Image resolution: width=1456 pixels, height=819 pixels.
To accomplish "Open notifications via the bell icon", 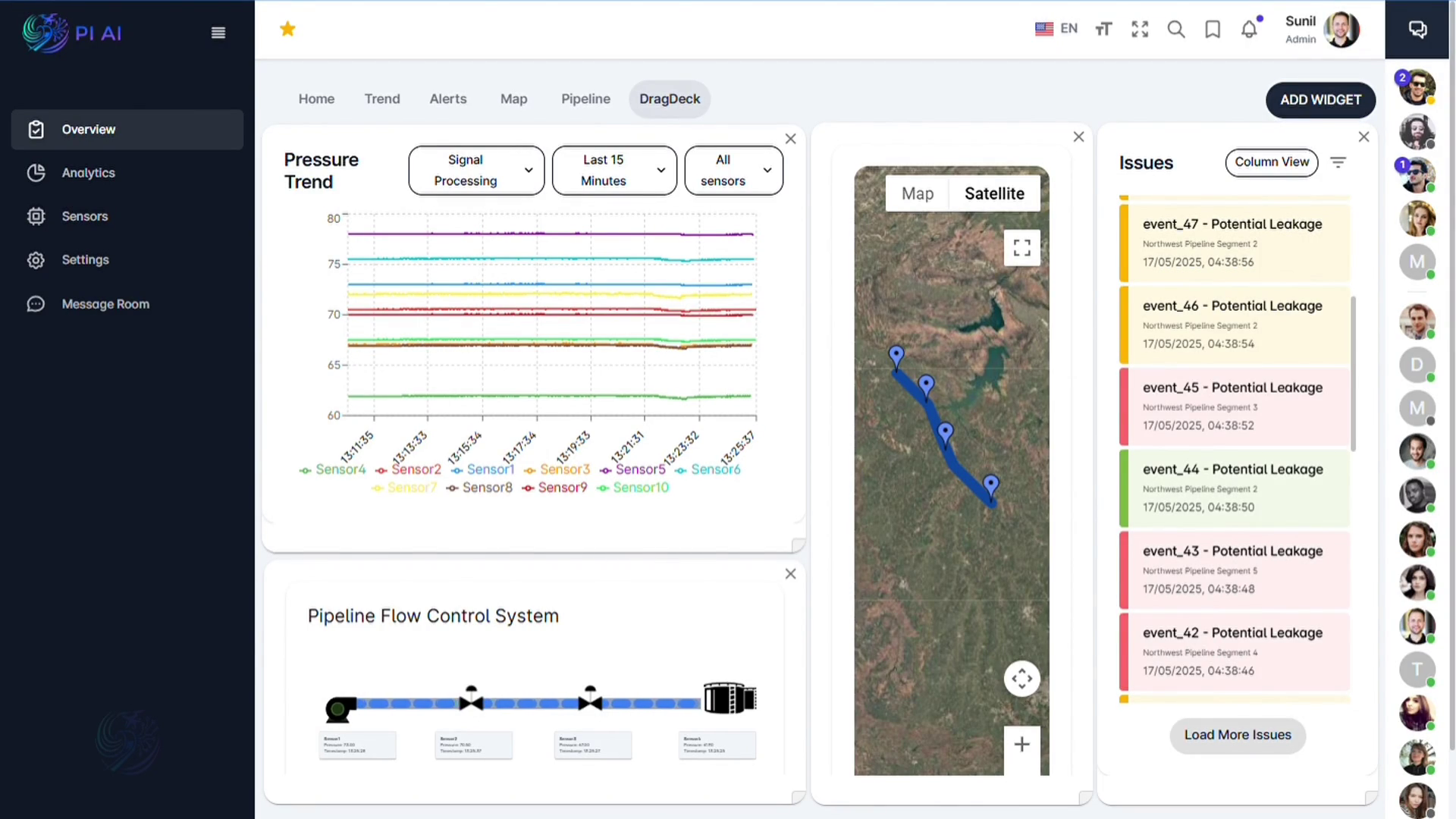I will 1249,29.
